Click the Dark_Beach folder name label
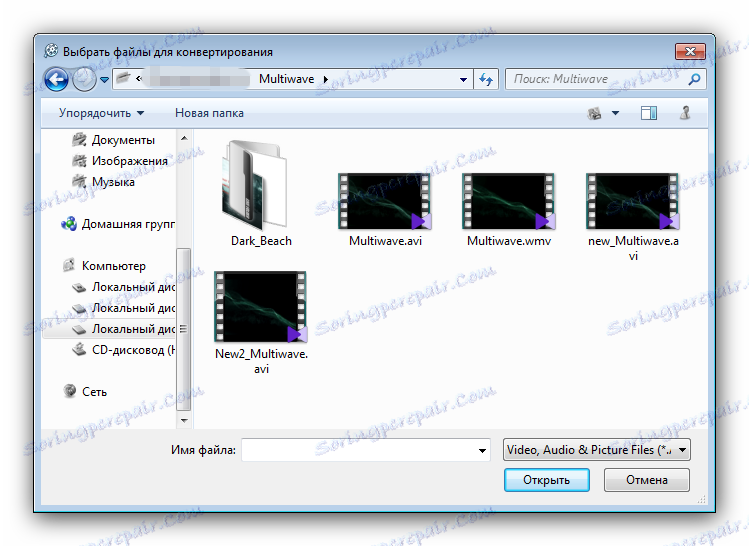Screen dimensions: 749x546 [x=261, y=241]
